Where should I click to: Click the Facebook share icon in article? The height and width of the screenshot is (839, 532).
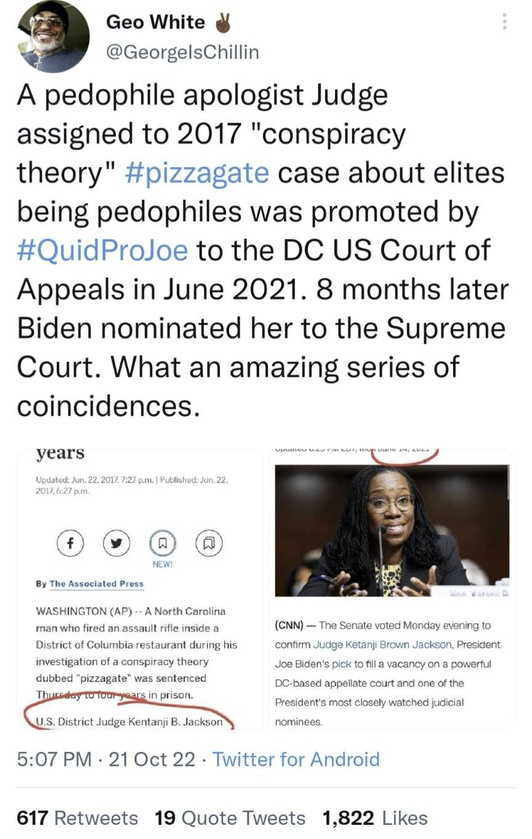point(70,543)
